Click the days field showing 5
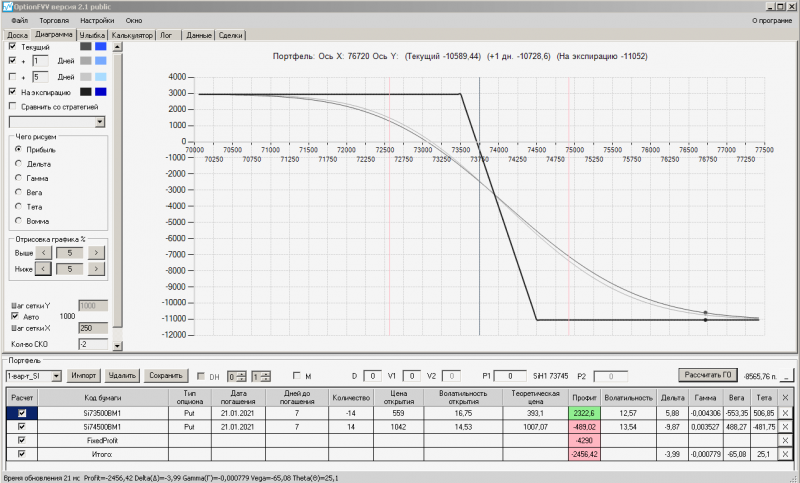This screenshot has height=483, width=800. pyautogui.click(x=40, y=77)
